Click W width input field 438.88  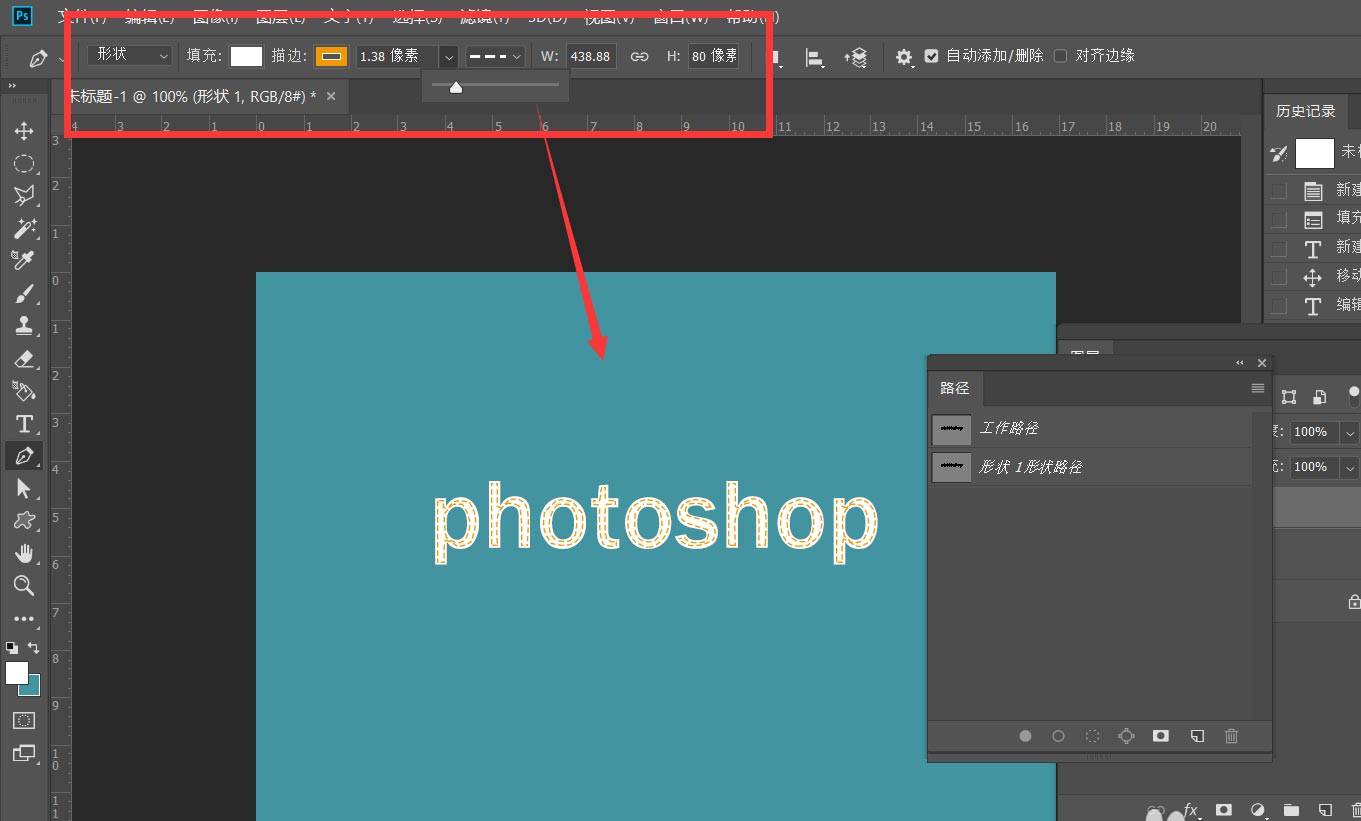591,57
